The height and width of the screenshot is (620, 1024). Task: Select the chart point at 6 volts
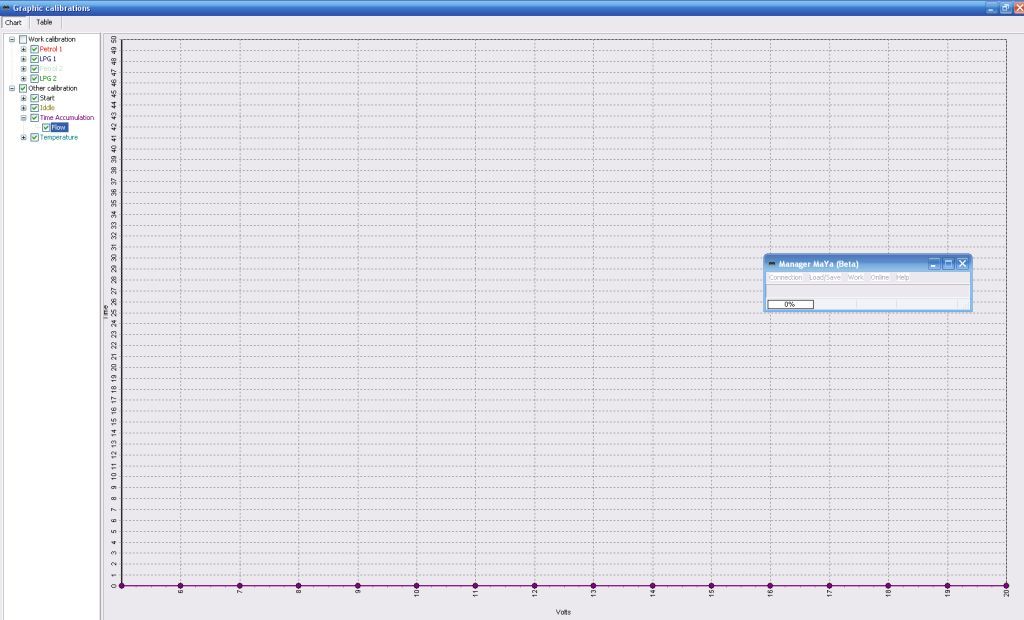pos(180,585)
